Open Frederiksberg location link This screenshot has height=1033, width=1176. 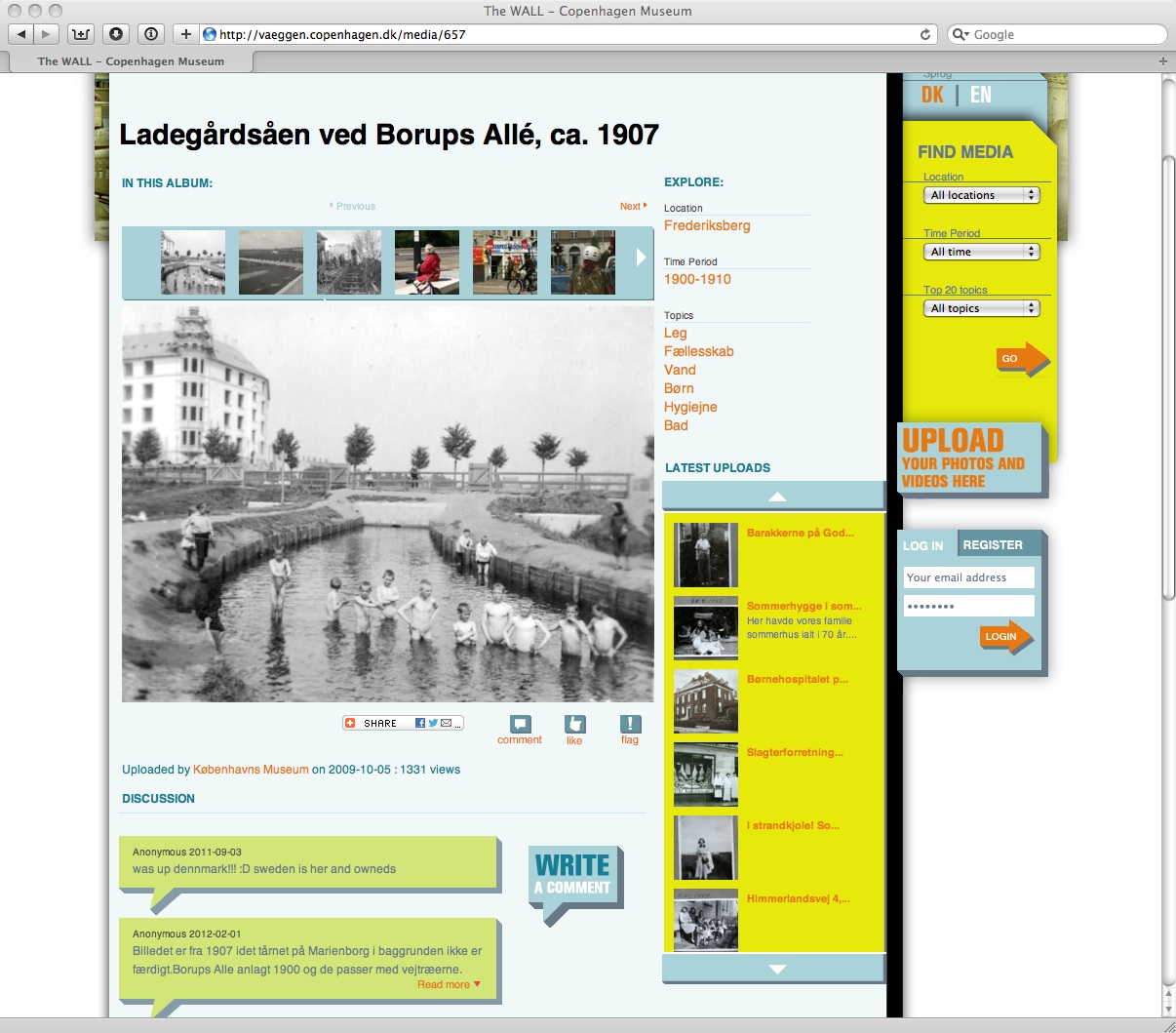[x=707, y=225]
